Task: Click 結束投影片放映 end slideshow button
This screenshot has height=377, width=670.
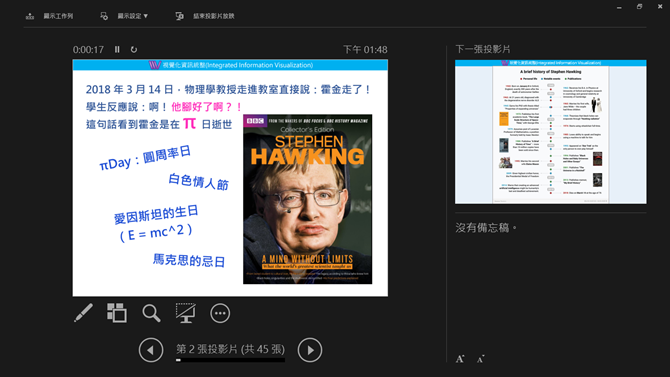Action: tap(214, 16)
